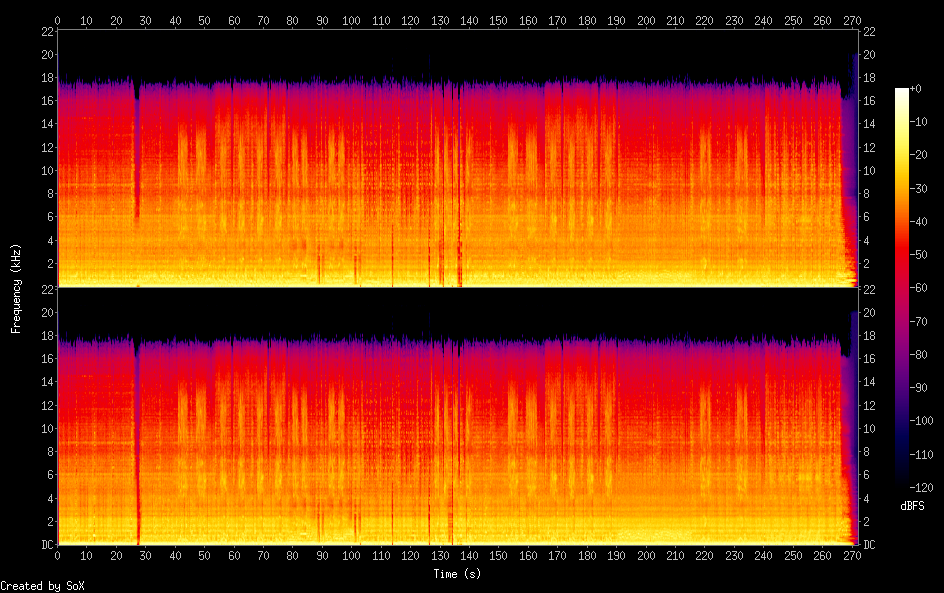This screenshot has height=593, width=944.
Task: Click the '-80' label on color scale
Action: click(x=919, y=355)
